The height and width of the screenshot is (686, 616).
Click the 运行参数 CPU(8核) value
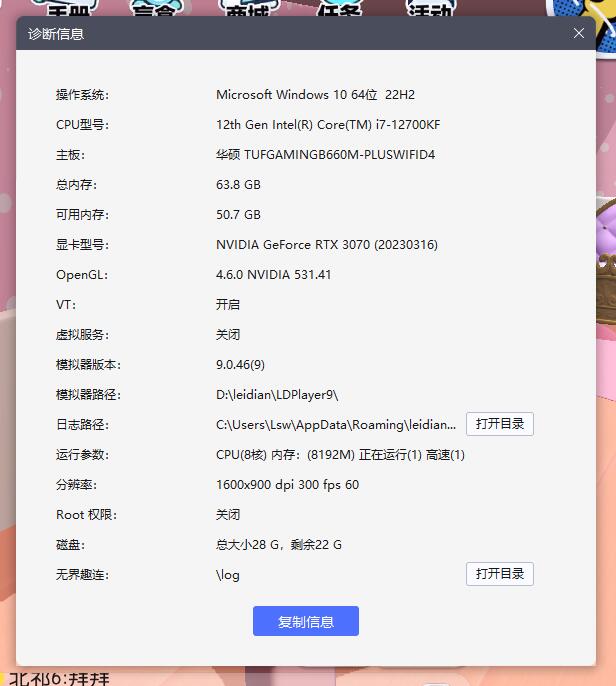[340, 455]
